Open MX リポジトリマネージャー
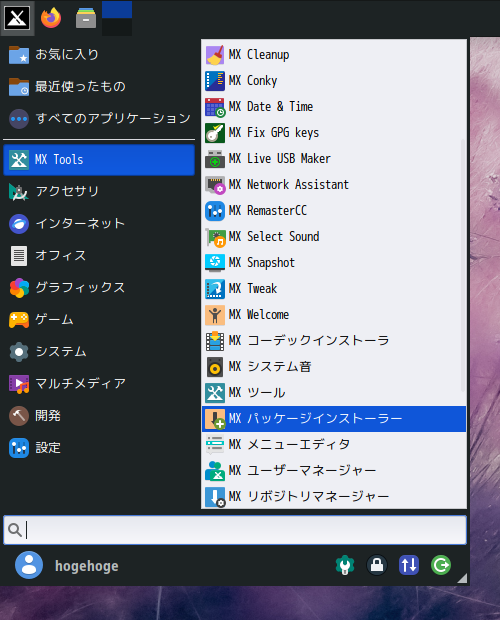The width and height of the screenshot is (500, 620). [x=334, y=497]
